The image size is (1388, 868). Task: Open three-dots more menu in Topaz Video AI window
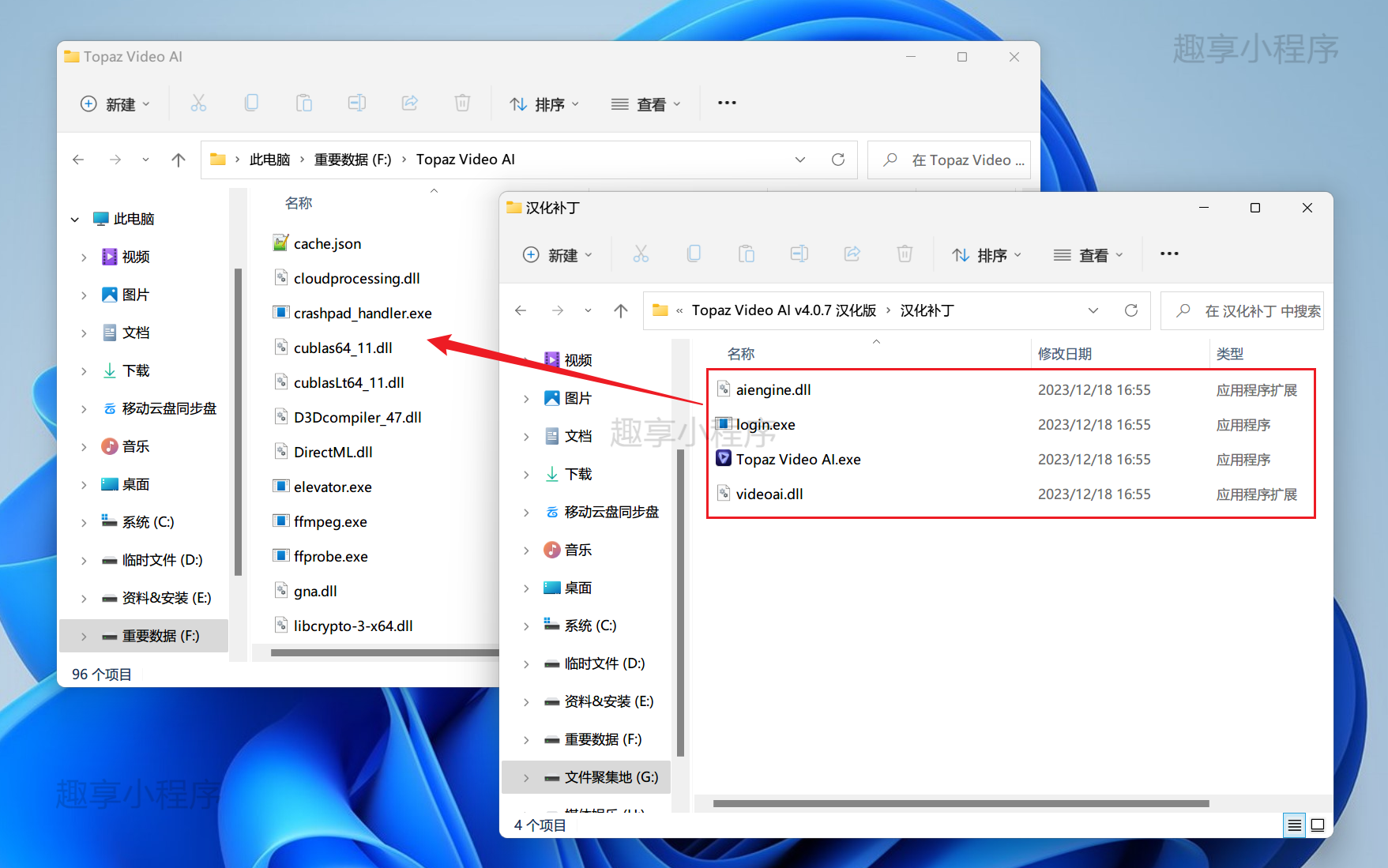tap(727, 103)
